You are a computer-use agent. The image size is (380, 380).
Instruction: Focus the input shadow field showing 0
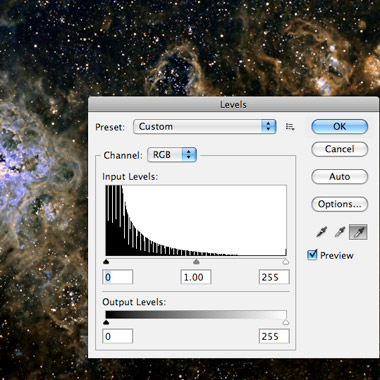[118, 277]
